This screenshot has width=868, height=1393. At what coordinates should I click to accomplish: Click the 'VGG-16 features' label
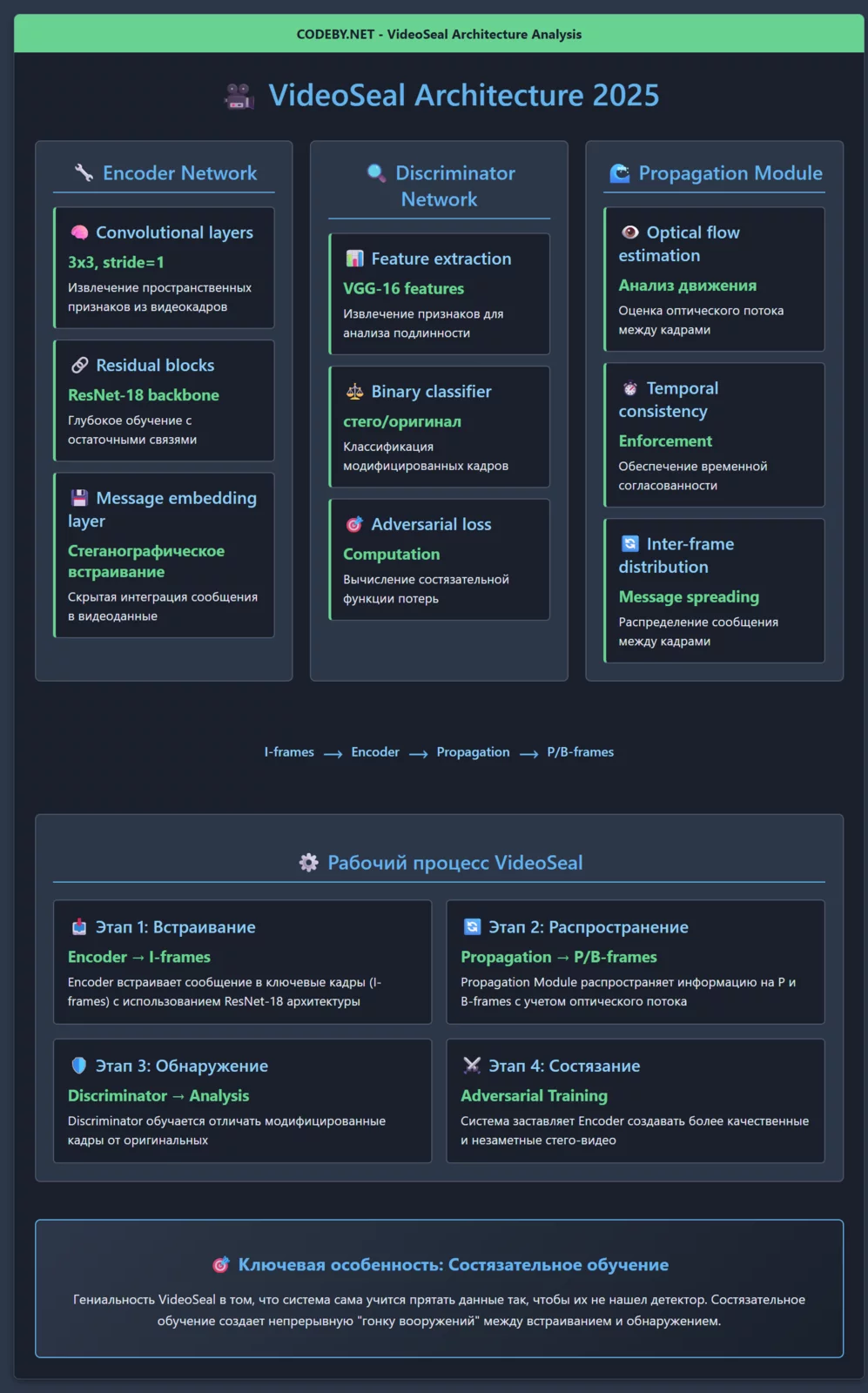click(403, 288)
